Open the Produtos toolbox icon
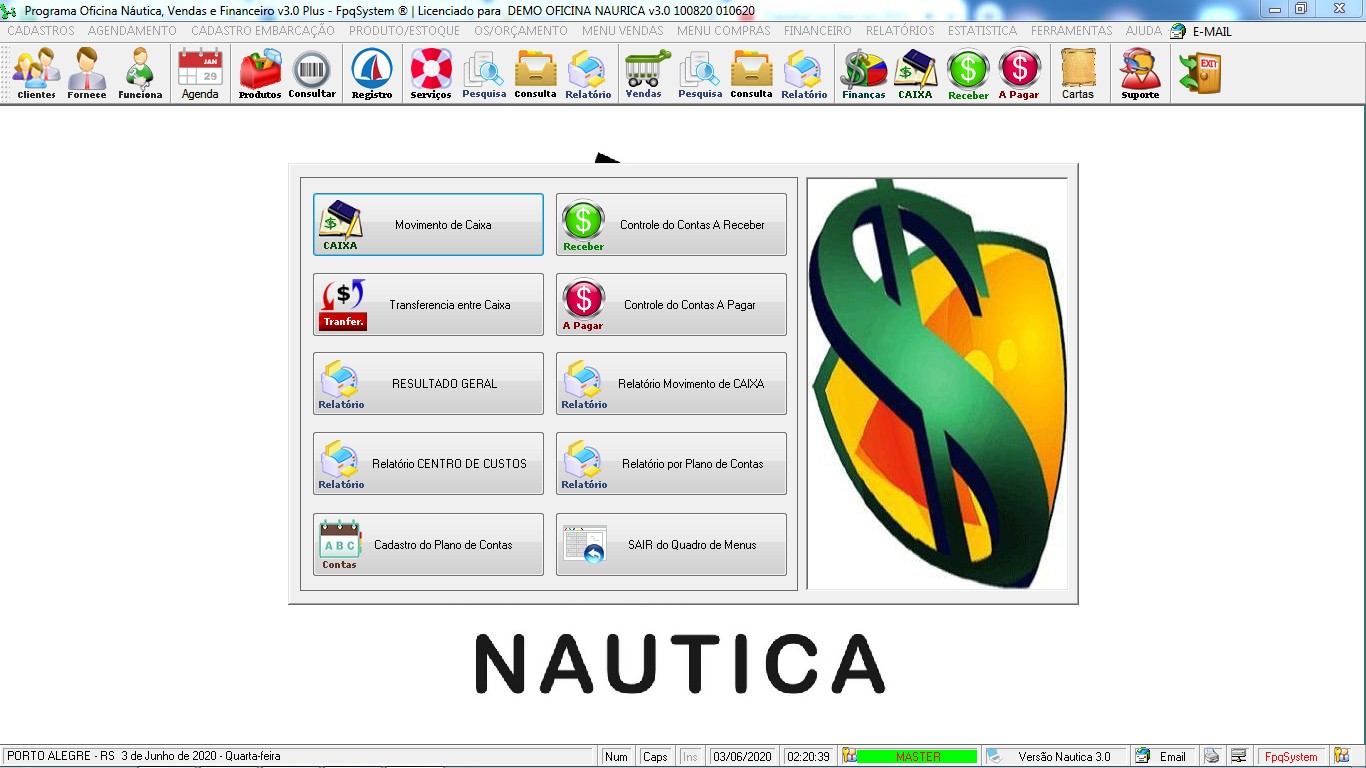This screenshot has height=768, width=1366. (260, 74)
